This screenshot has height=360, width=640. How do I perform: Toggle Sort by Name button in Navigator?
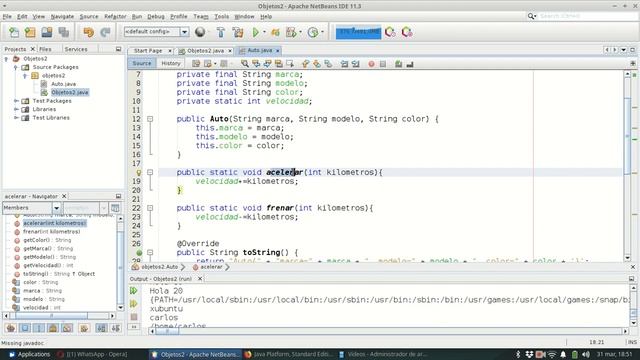(x=102, y=328)
